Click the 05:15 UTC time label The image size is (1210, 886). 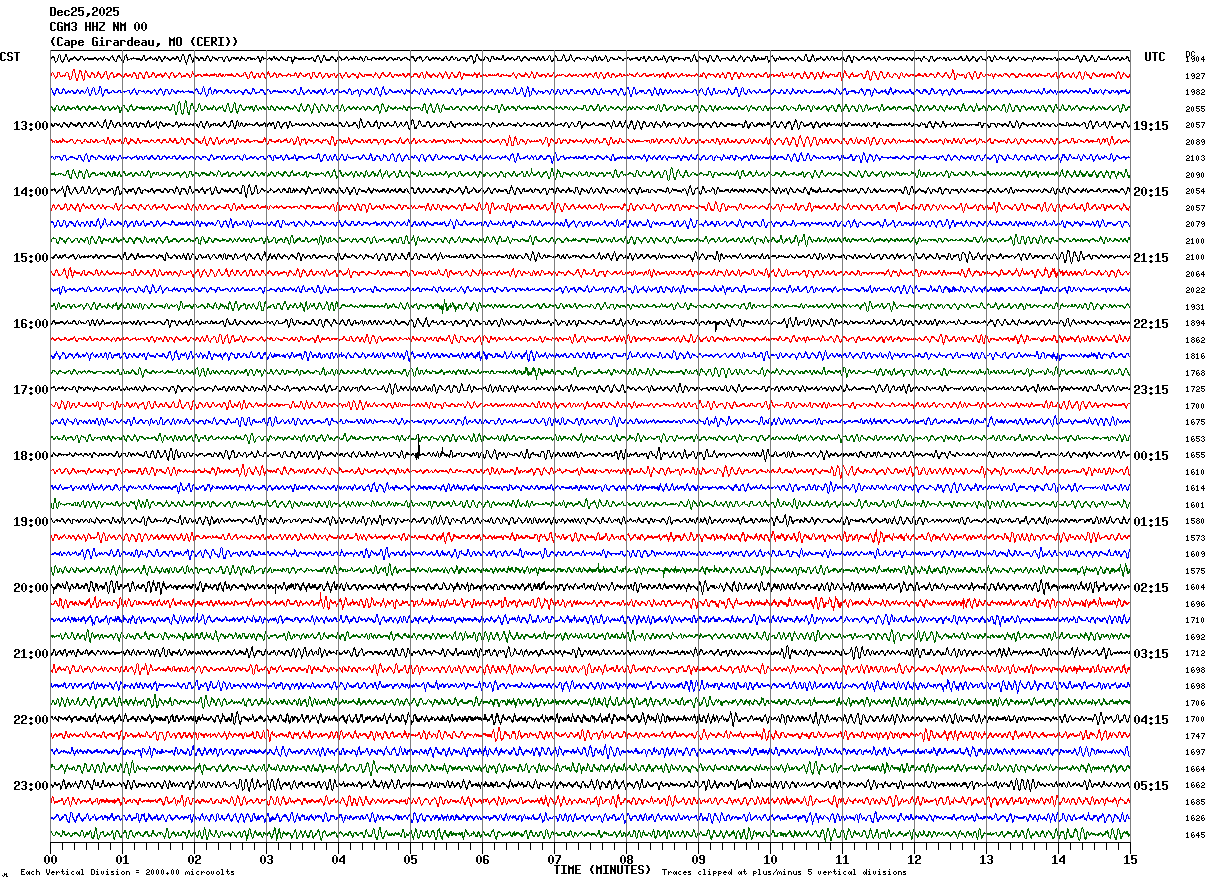point(1150,786)
